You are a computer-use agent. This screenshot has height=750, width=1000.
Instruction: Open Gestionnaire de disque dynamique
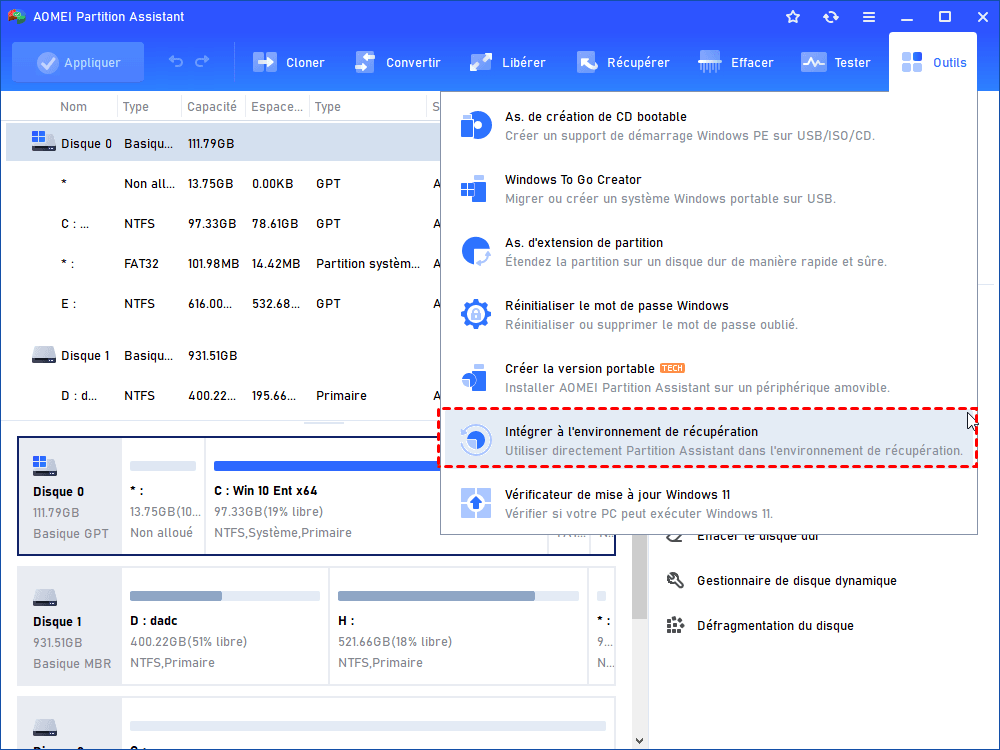click(x=797, y=580)
